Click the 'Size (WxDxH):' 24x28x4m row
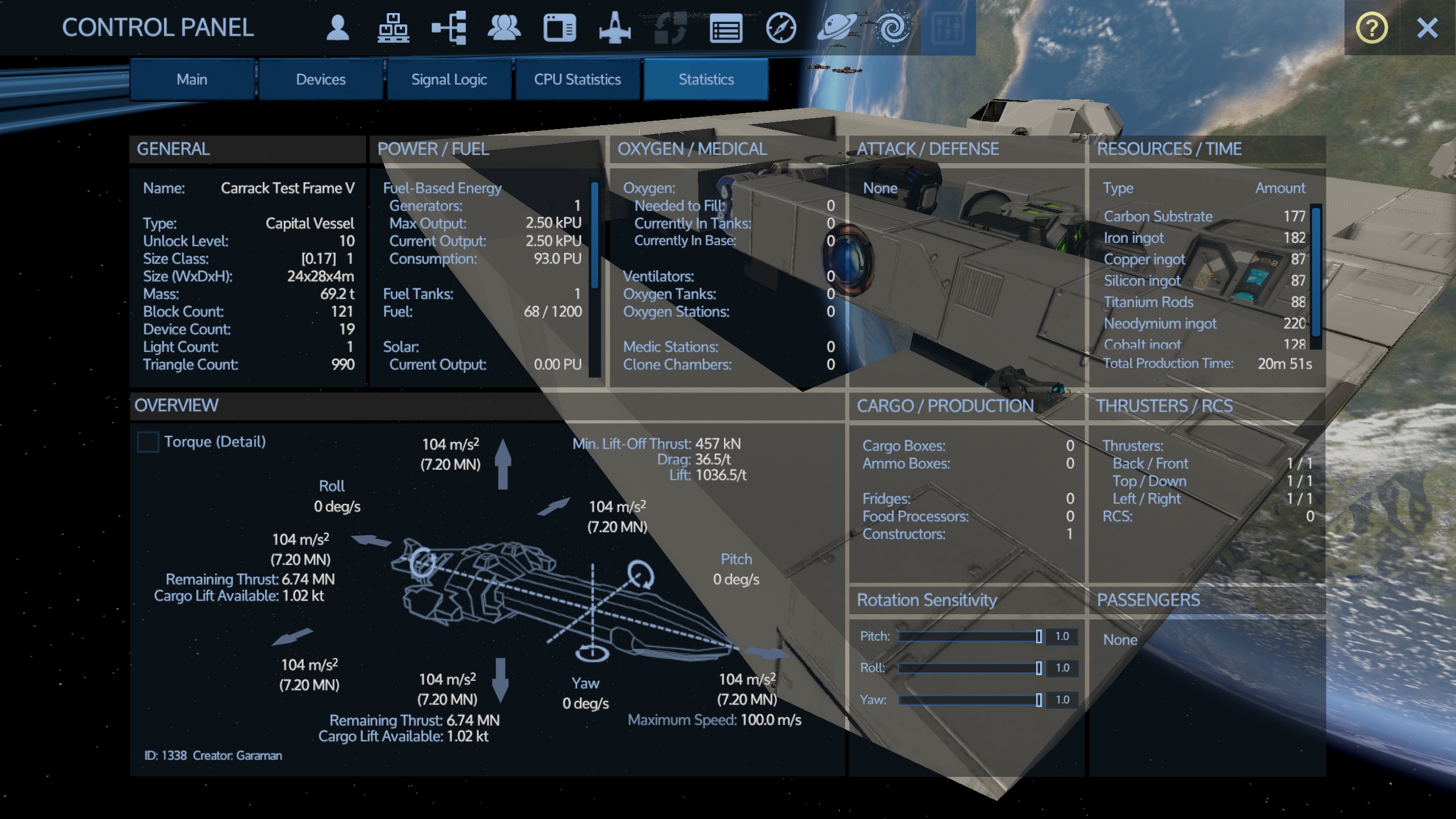1456x819 pixels. (249, 276)
